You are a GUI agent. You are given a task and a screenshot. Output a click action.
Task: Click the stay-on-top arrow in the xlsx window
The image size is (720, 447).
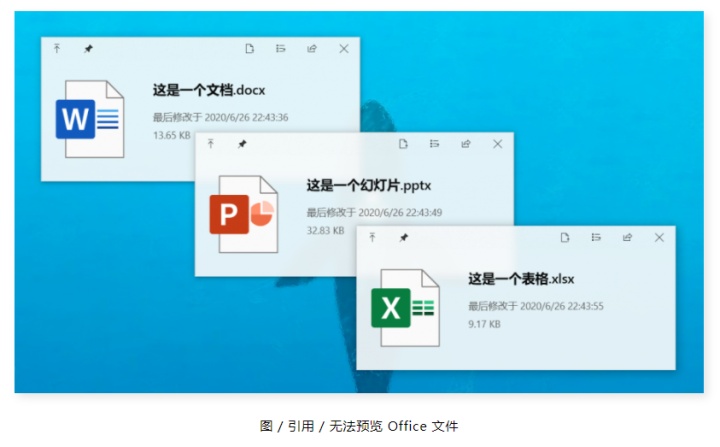tap(372, 237)
